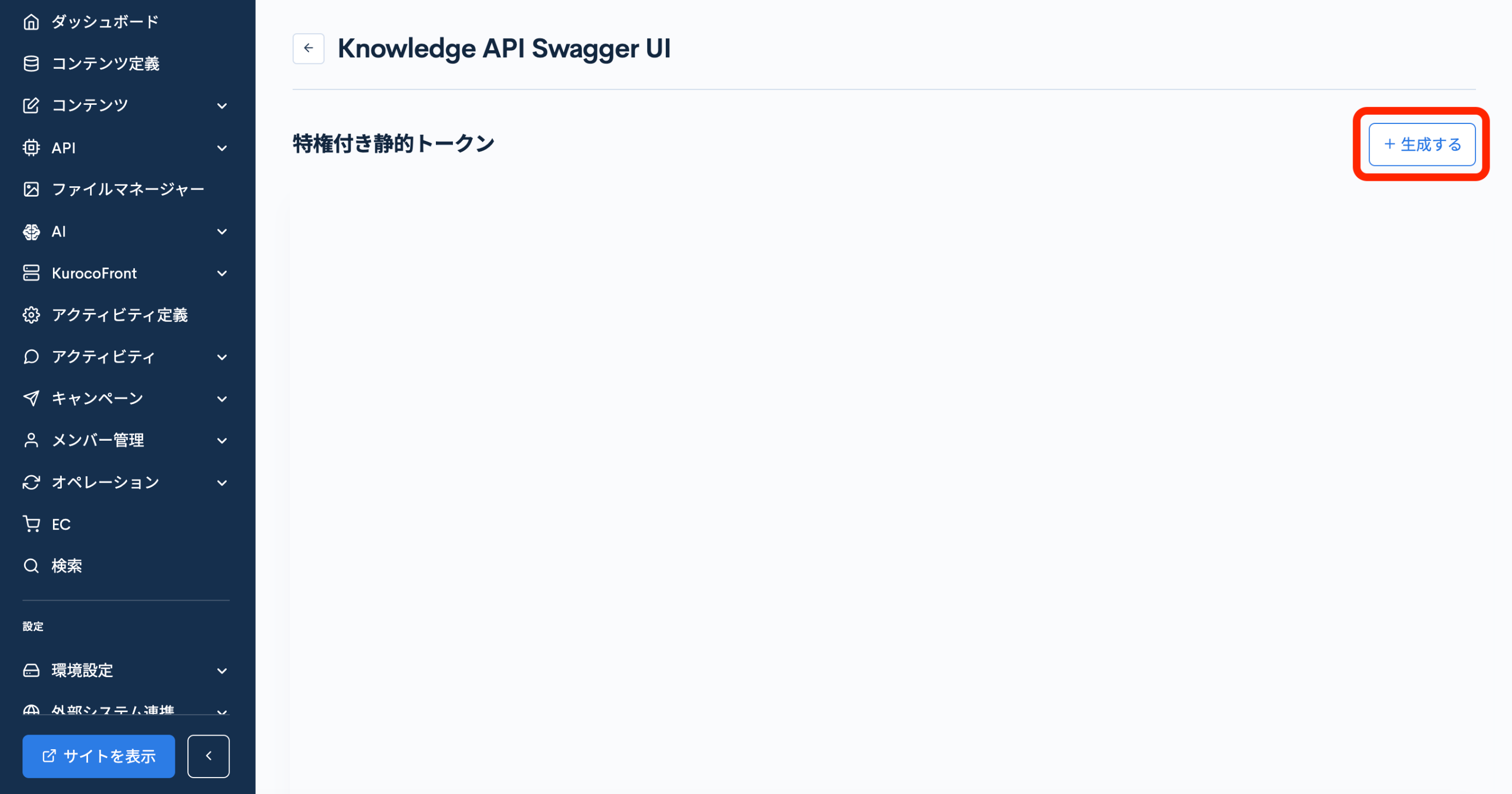Expand the オペレーション chevron

(x=222, y=482)
